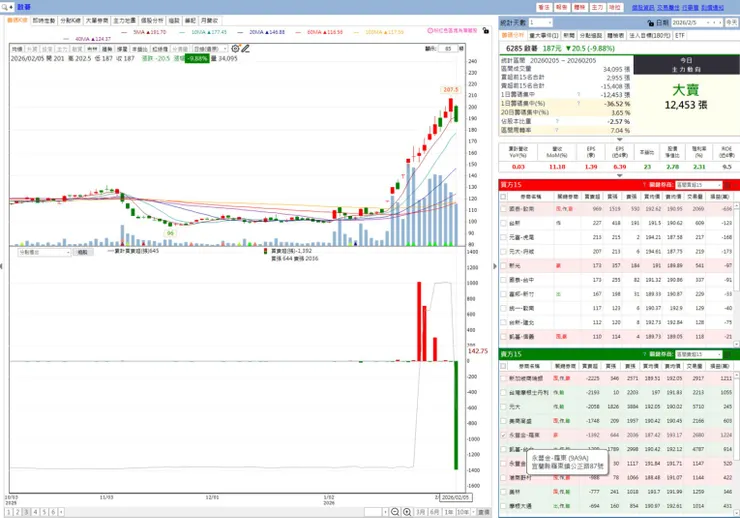740x518 pixels.
Task: Tick checkbox for 國泰-台中 buyer row
Action: pyautogui.click(x=503, y=280)
